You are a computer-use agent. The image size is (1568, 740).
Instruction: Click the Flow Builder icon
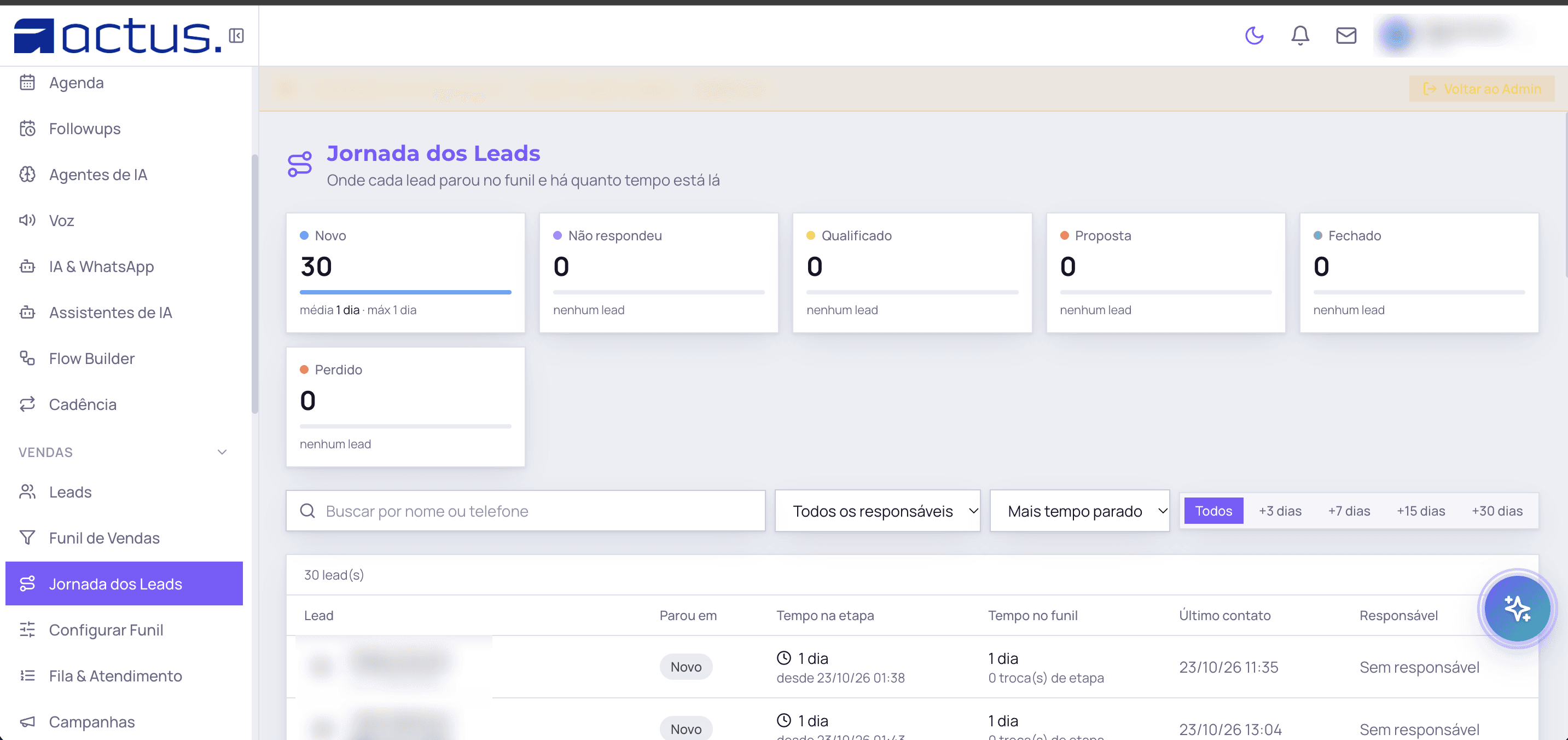tap(27, 358)
